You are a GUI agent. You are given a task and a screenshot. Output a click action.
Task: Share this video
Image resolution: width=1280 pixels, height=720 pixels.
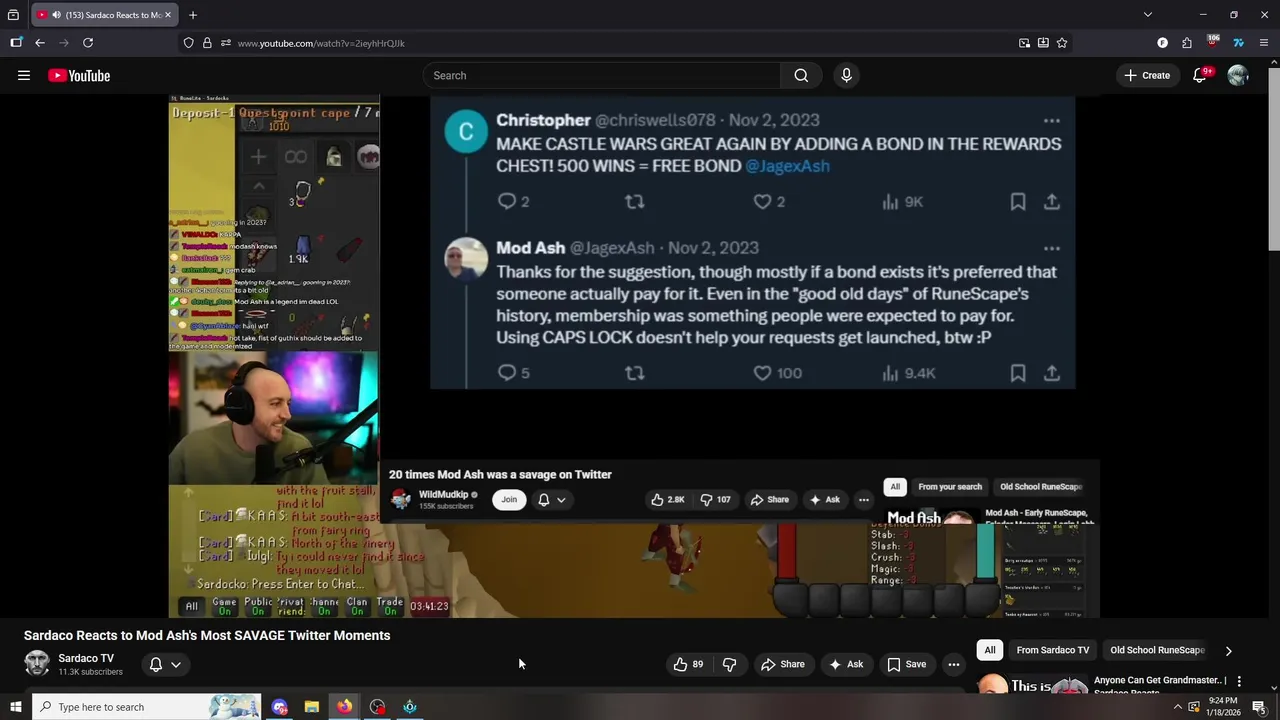(x=783, y=664)
